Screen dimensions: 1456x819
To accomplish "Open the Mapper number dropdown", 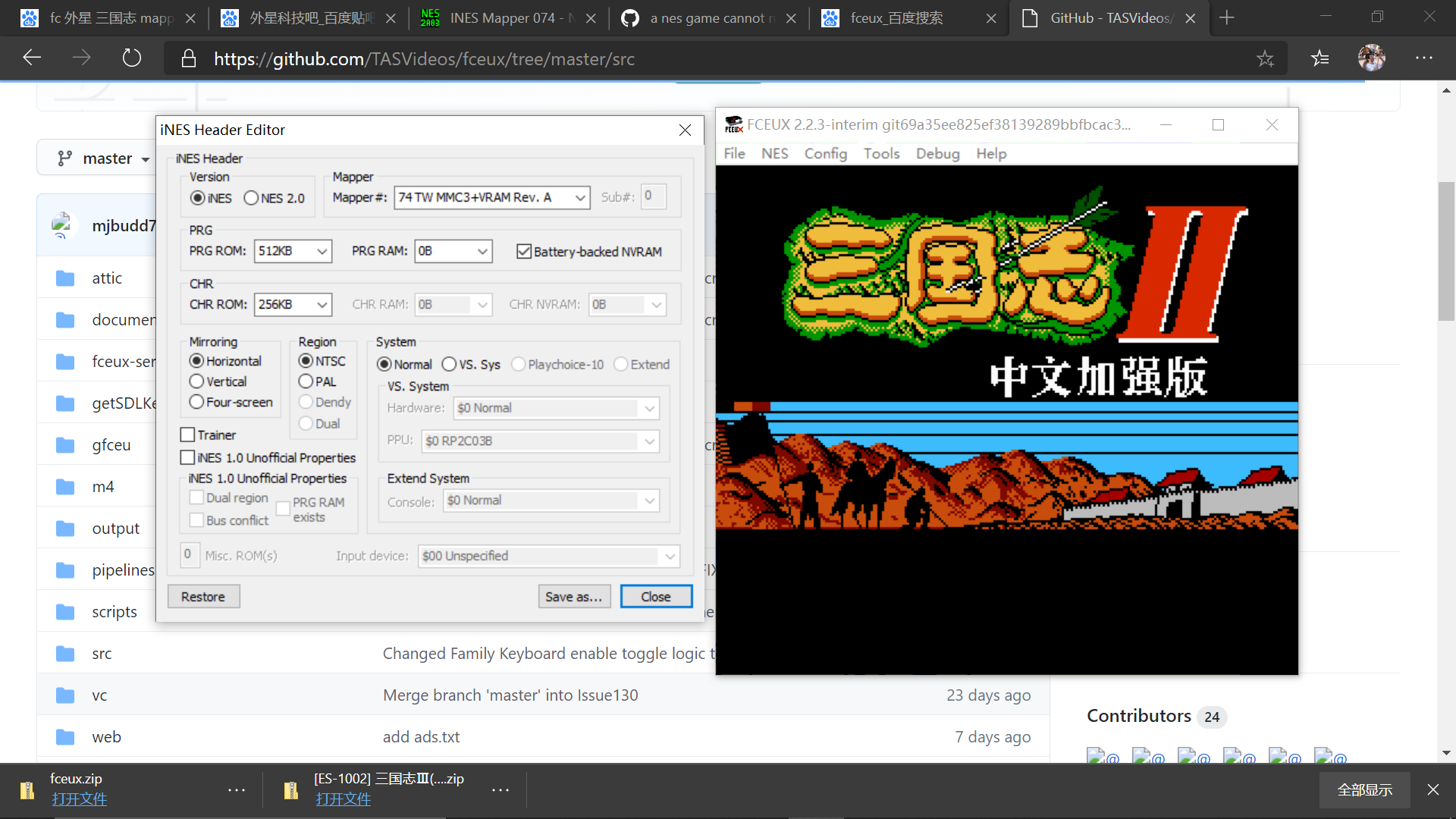I will coord(579,197).
